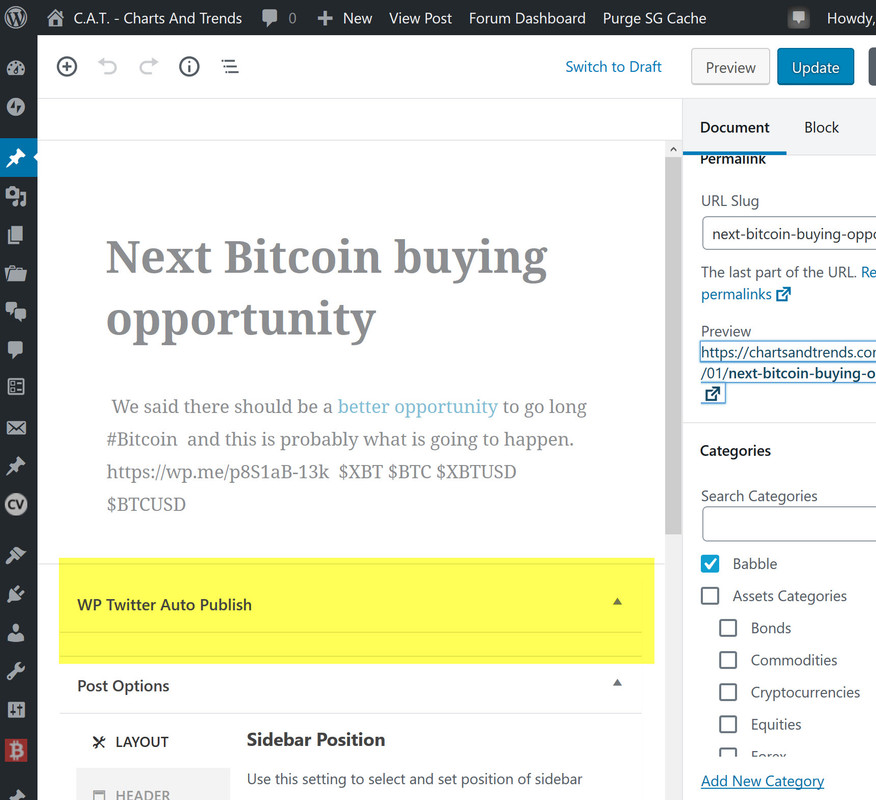Uncheck the Babble category

pos(710,564)
